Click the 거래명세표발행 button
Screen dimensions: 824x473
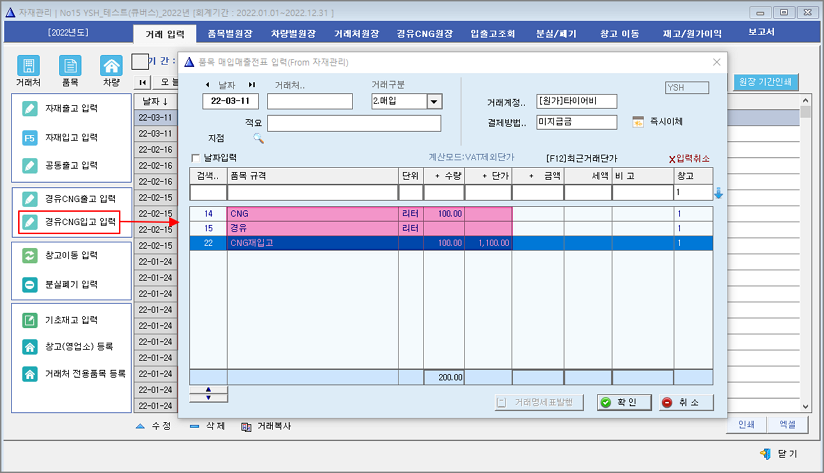[x=539, y=403]
